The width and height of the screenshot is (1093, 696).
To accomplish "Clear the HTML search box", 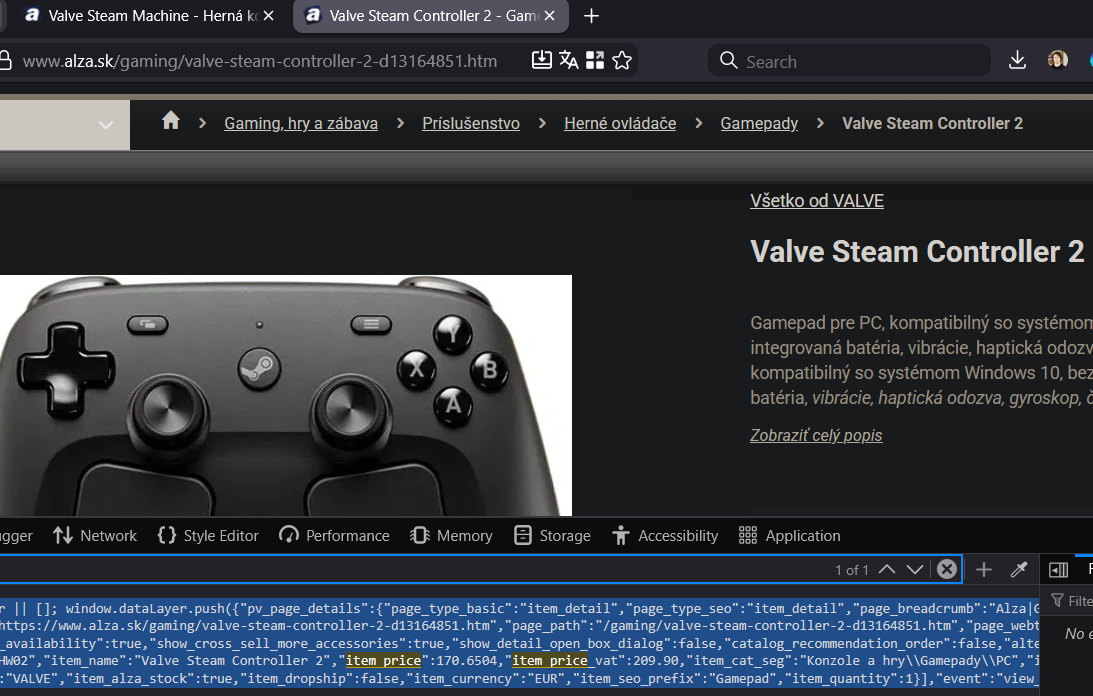I will (947, 569).
